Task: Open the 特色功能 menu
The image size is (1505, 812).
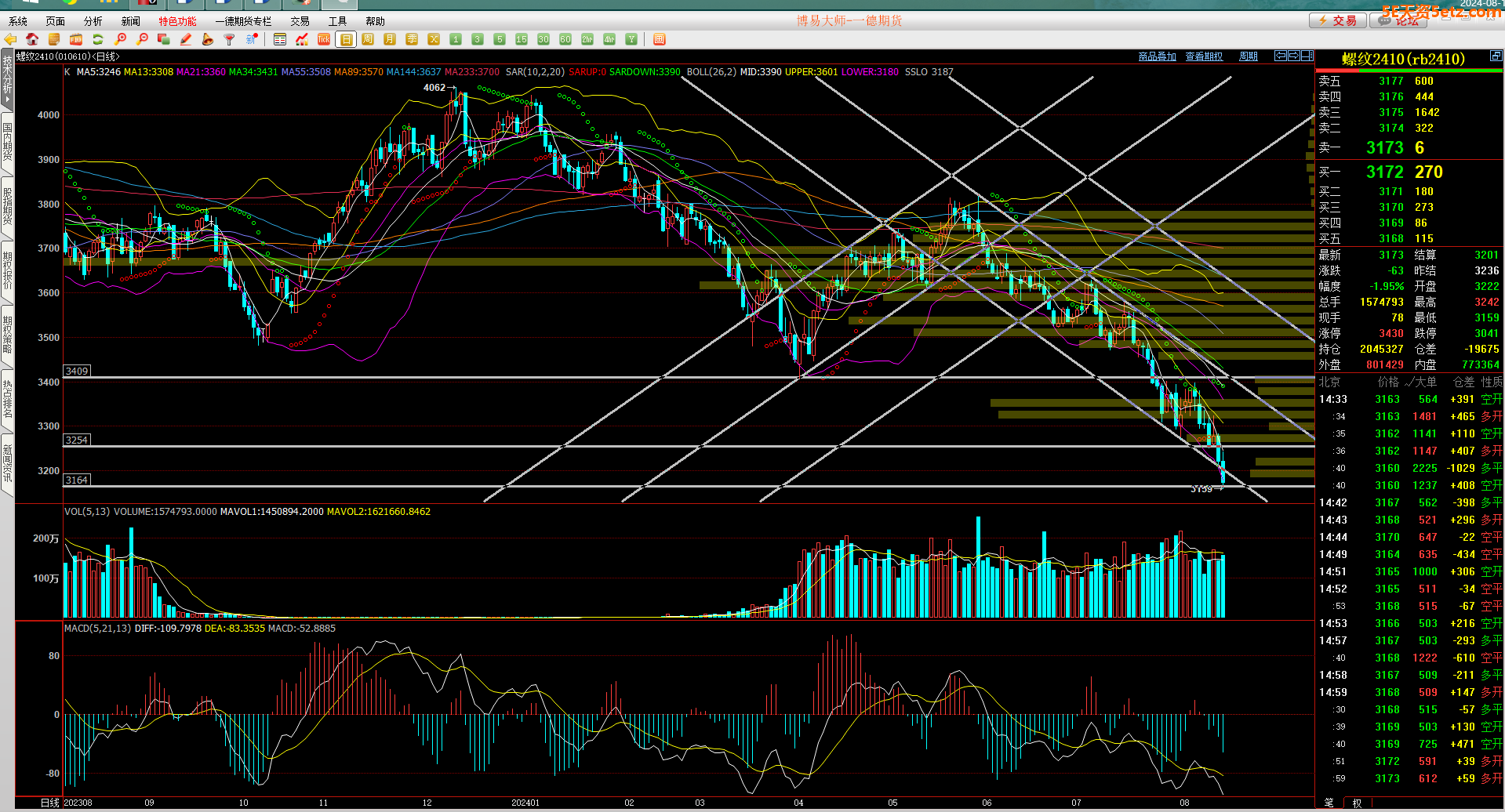Action: click(x=177, y=21)
